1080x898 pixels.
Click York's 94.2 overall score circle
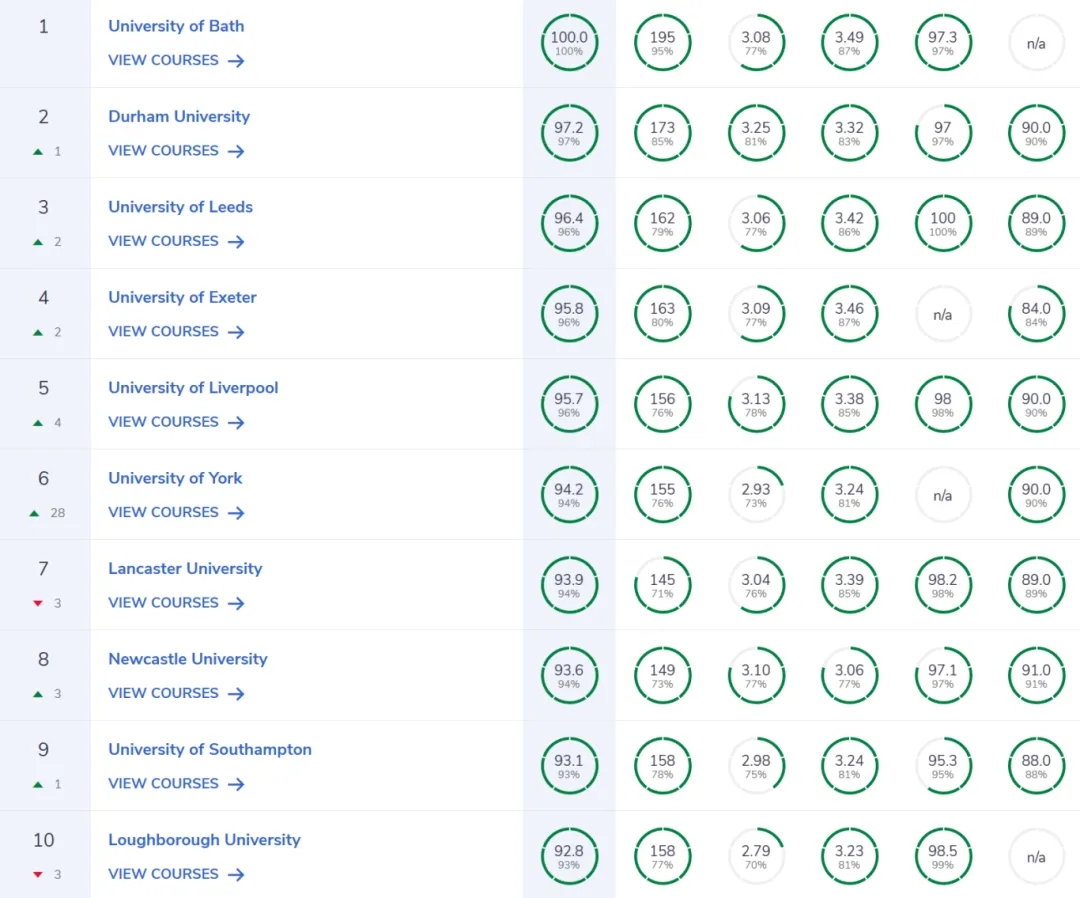[569, 495]
